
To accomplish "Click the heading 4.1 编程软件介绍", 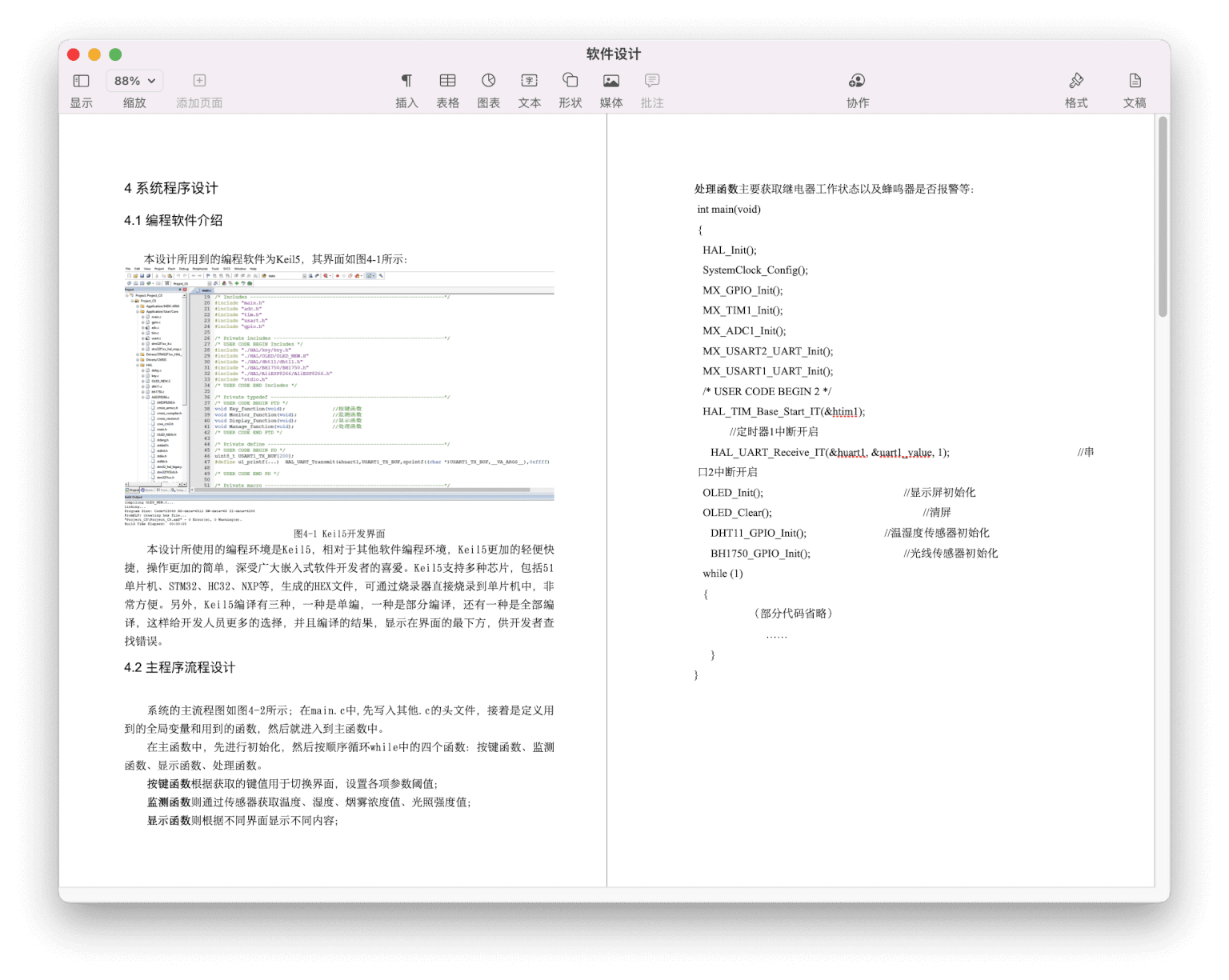I will 174,220.
